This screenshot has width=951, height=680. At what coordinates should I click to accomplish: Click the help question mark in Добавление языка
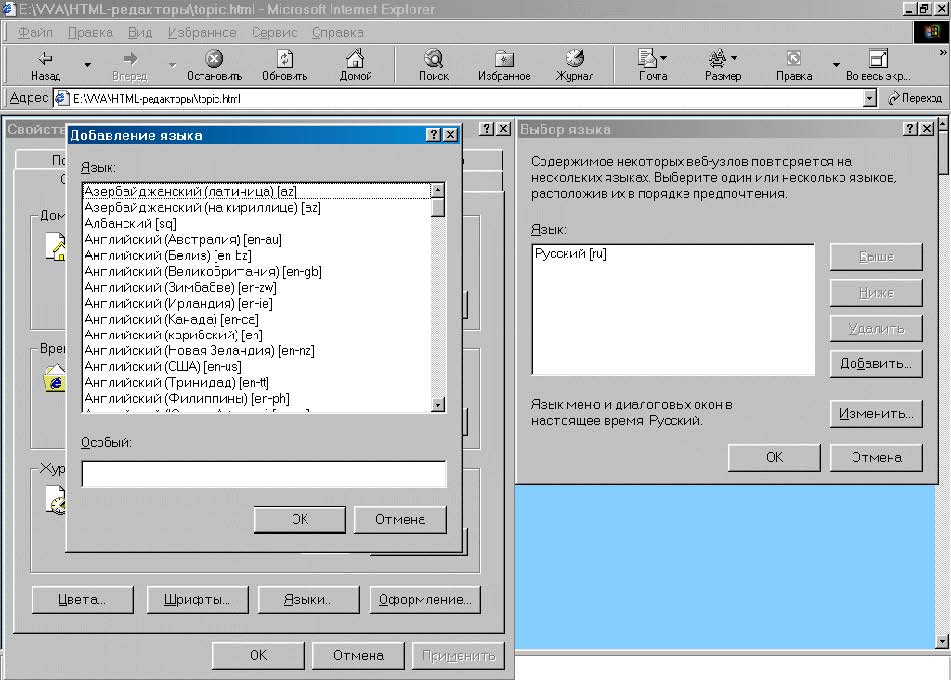pos(433,135)
